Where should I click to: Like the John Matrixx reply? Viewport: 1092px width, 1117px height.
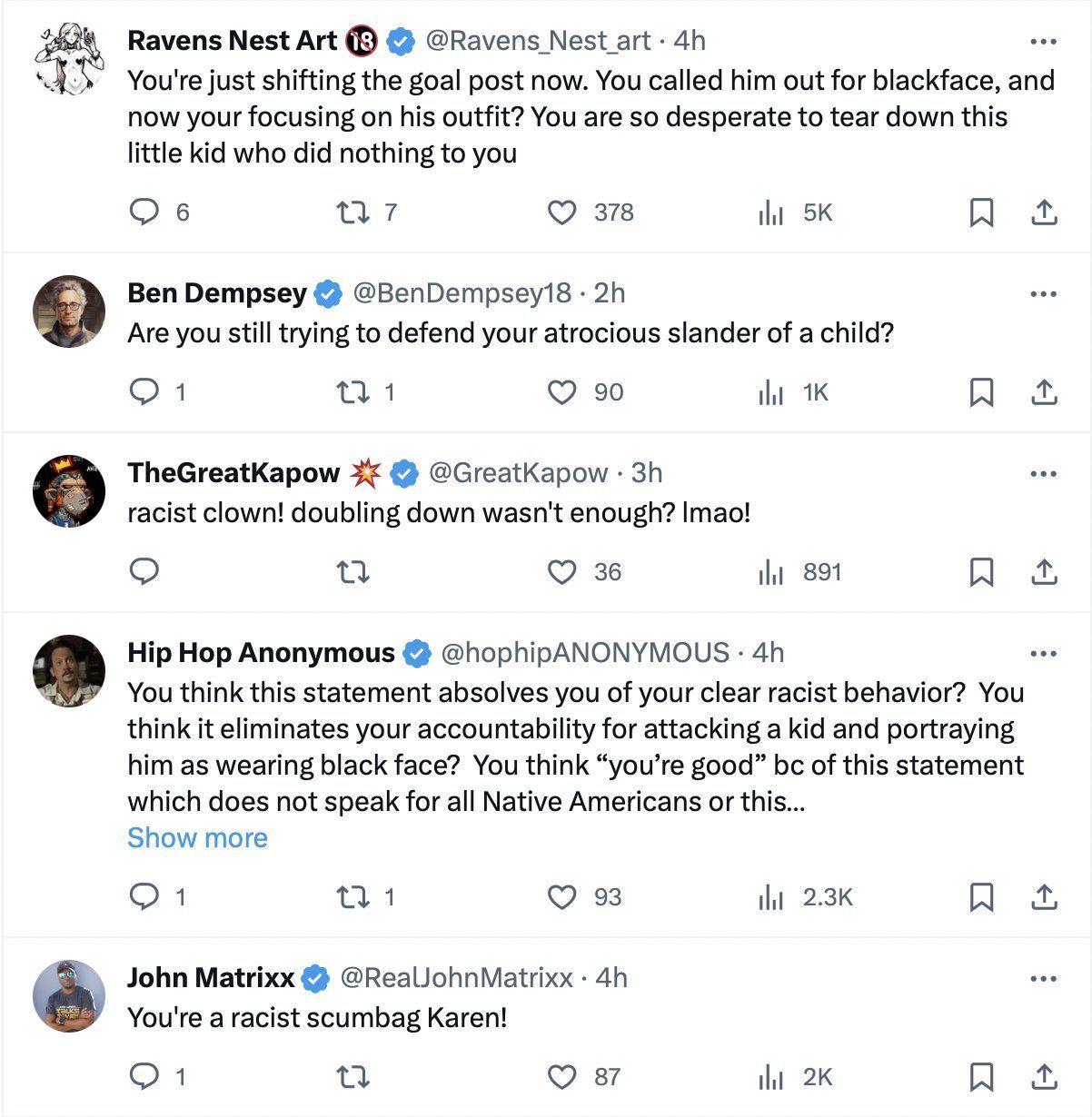click(x=562, y=1077)
